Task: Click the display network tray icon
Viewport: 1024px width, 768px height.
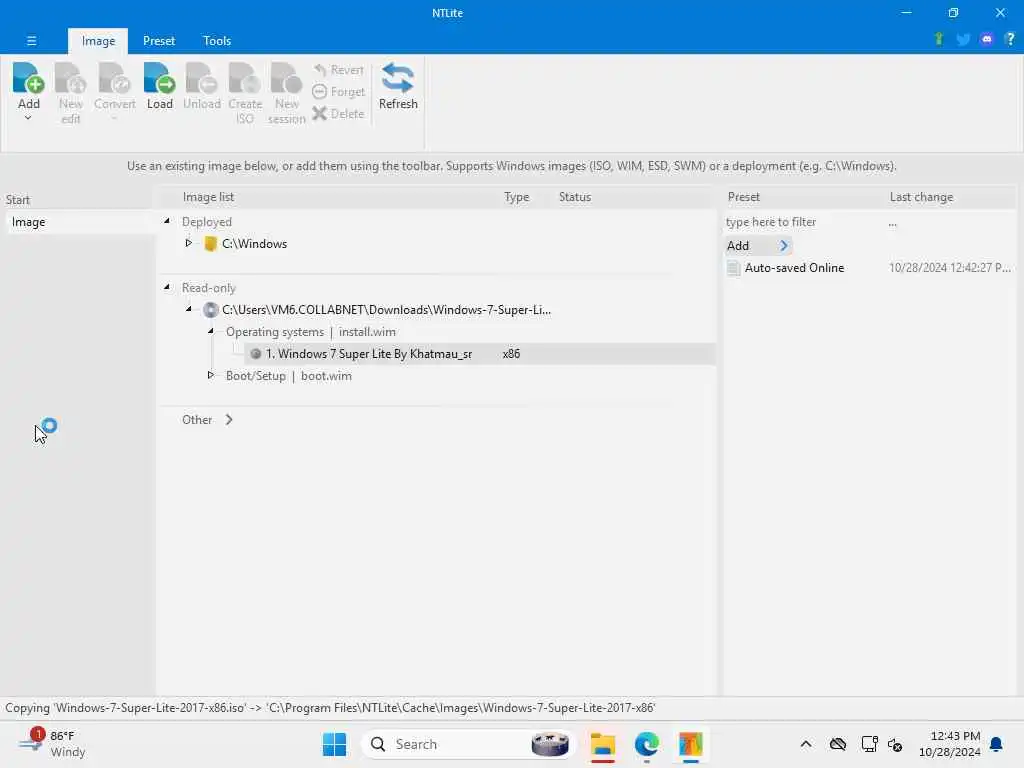Action: pos(869,744)
